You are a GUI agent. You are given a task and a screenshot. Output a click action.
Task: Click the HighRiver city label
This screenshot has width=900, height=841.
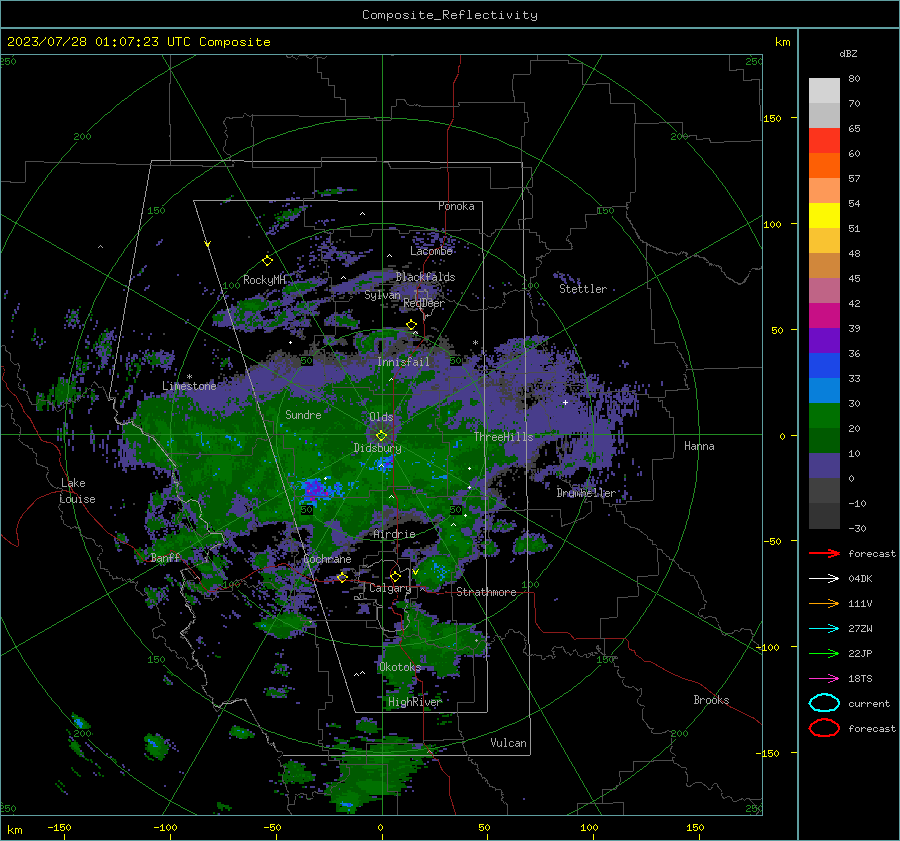pyautogui.click(x=415, y=702)
